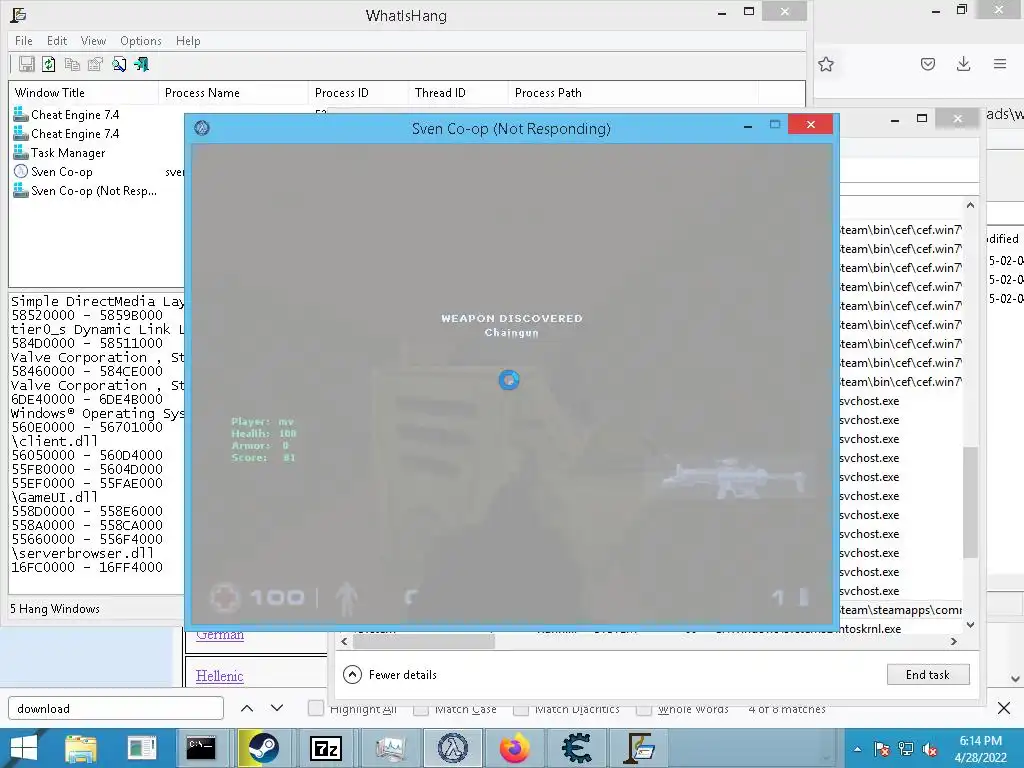
Task: Open the View menu in WhatIsHang
Action: [x=93, y=40]
